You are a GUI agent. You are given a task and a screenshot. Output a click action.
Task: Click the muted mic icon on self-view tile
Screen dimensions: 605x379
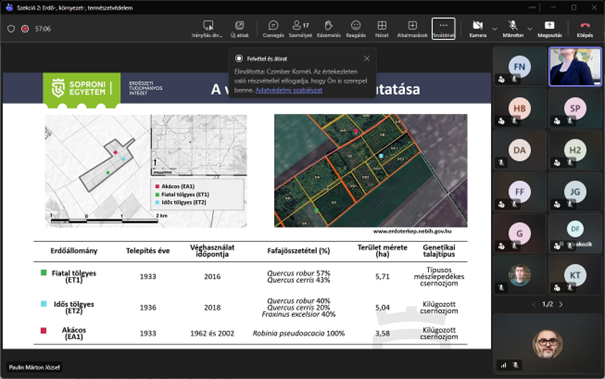(515, 365)
